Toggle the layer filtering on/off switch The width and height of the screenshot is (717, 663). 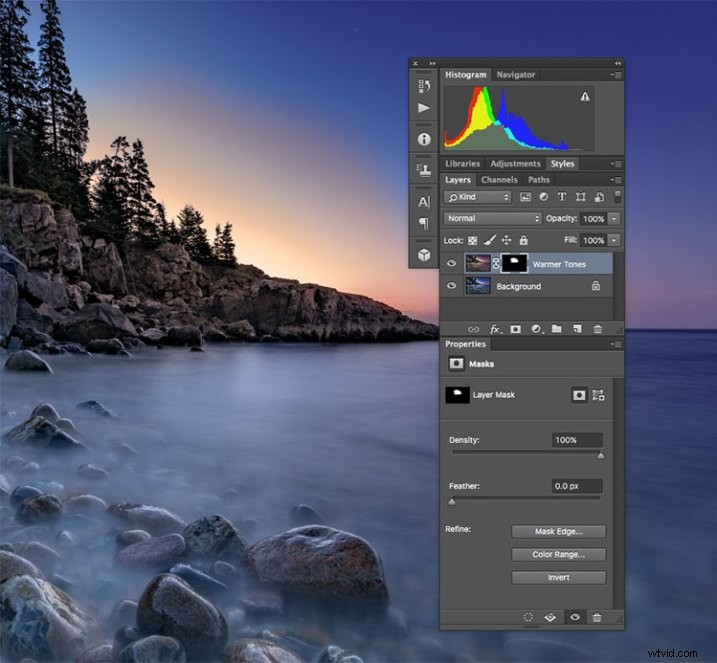[617, 197]
